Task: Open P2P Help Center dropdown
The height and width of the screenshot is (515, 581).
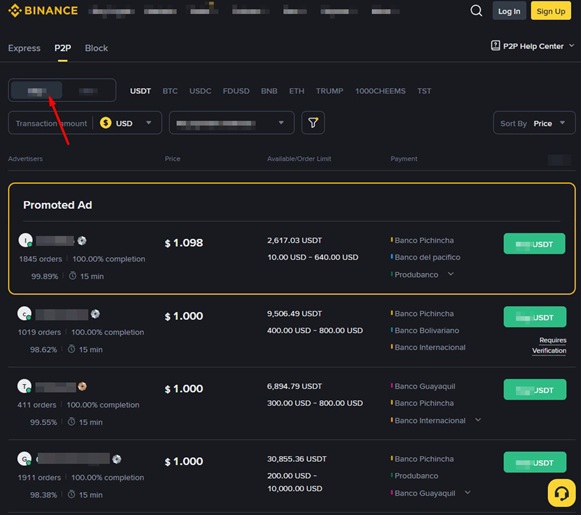Action: click(x=532, y=46)
